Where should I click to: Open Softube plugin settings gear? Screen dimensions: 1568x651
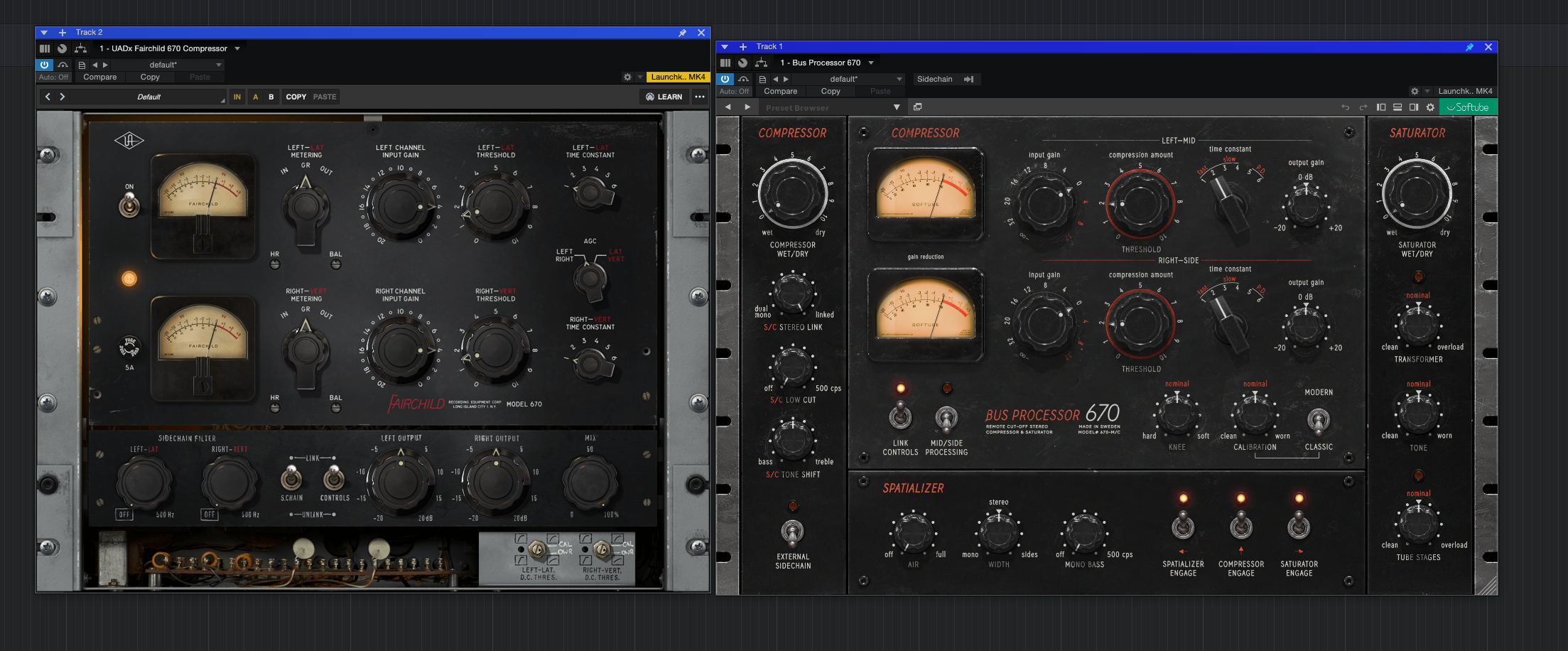point(1430,107)
